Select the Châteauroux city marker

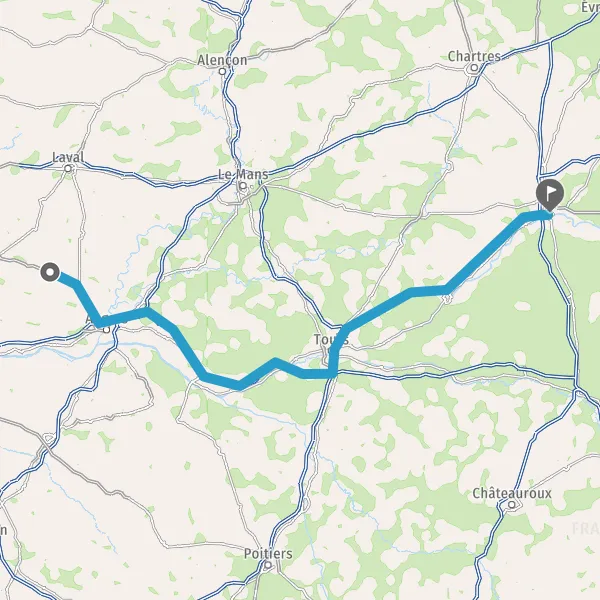tap(512, 505)
